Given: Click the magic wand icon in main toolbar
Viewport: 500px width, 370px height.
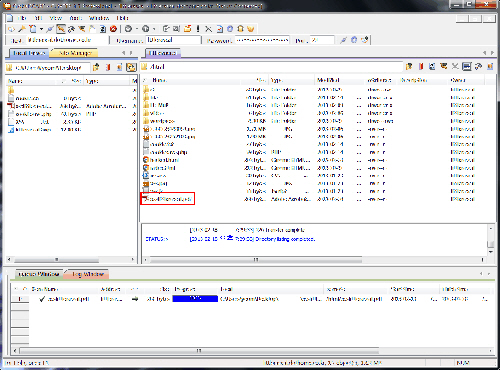Looking at the screenshot, I should click(22, 29).
